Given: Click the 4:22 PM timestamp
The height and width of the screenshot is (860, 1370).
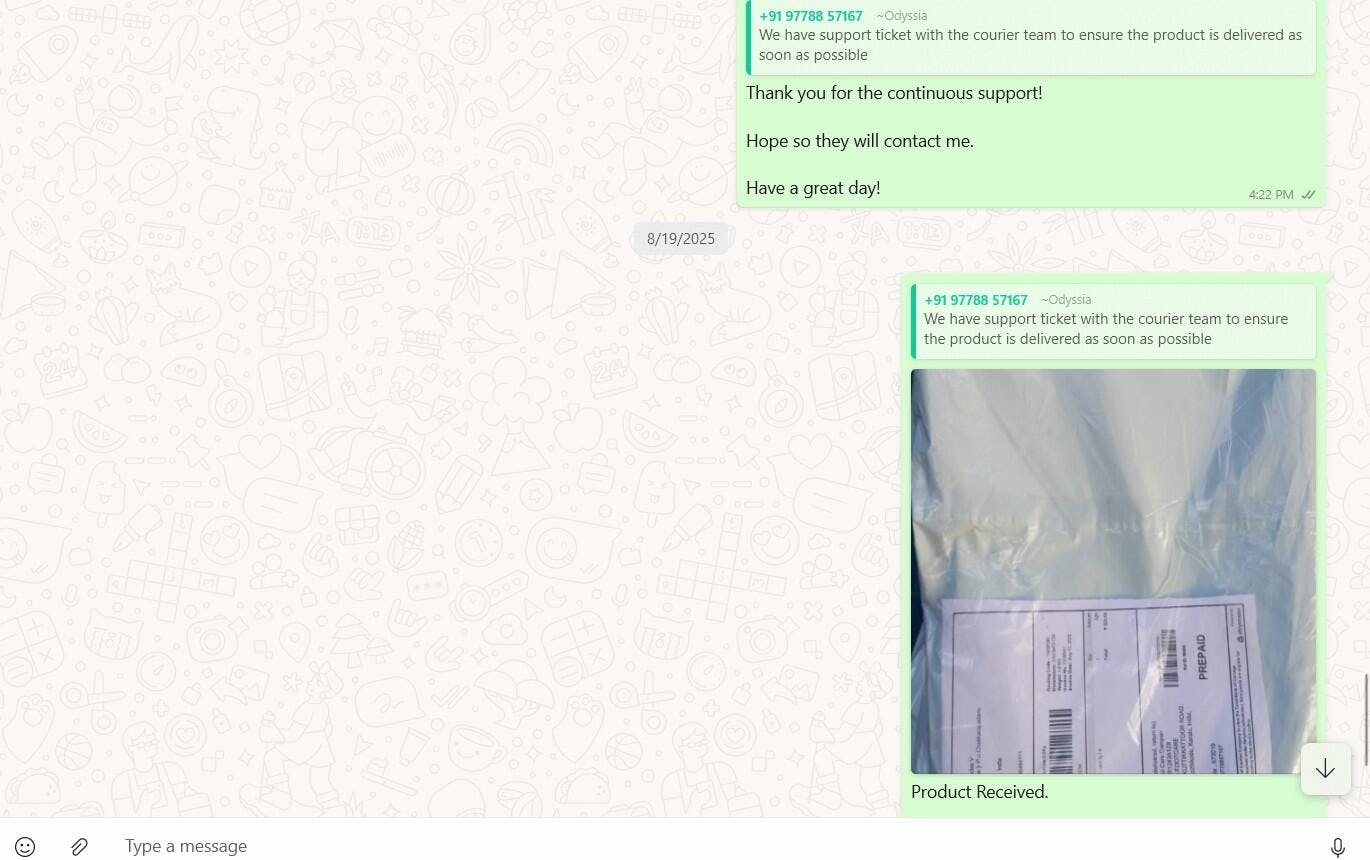Looking at the screenshot, I should (x=1270, y=195).
